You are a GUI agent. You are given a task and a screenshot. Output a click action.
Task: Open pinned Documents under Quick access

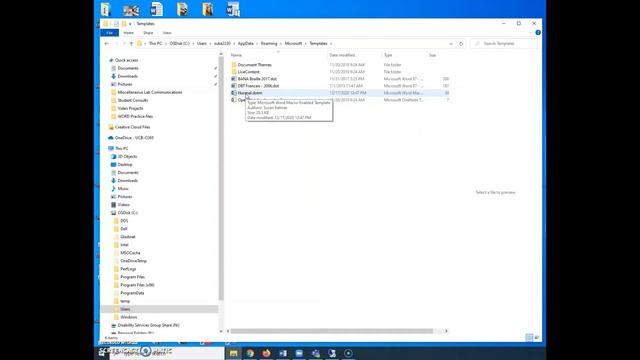[x=128, y=68]
